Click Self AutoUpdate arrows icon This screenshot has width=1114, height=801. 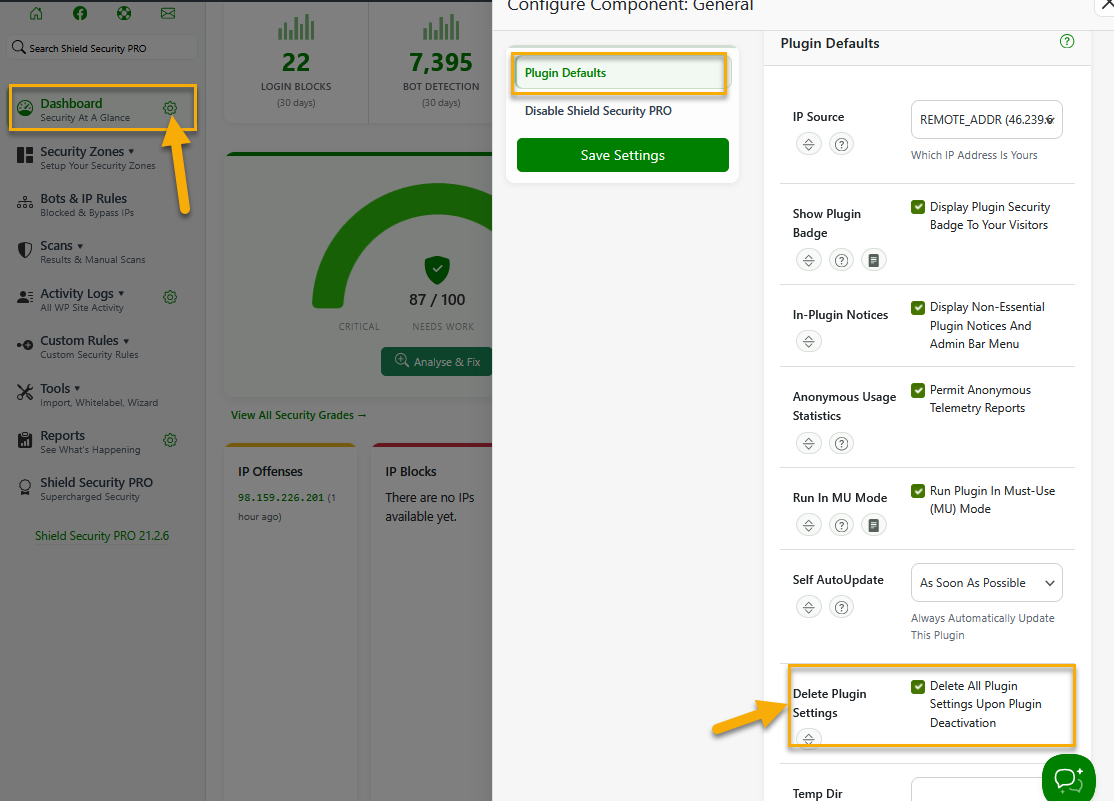(x=809, y=608)
